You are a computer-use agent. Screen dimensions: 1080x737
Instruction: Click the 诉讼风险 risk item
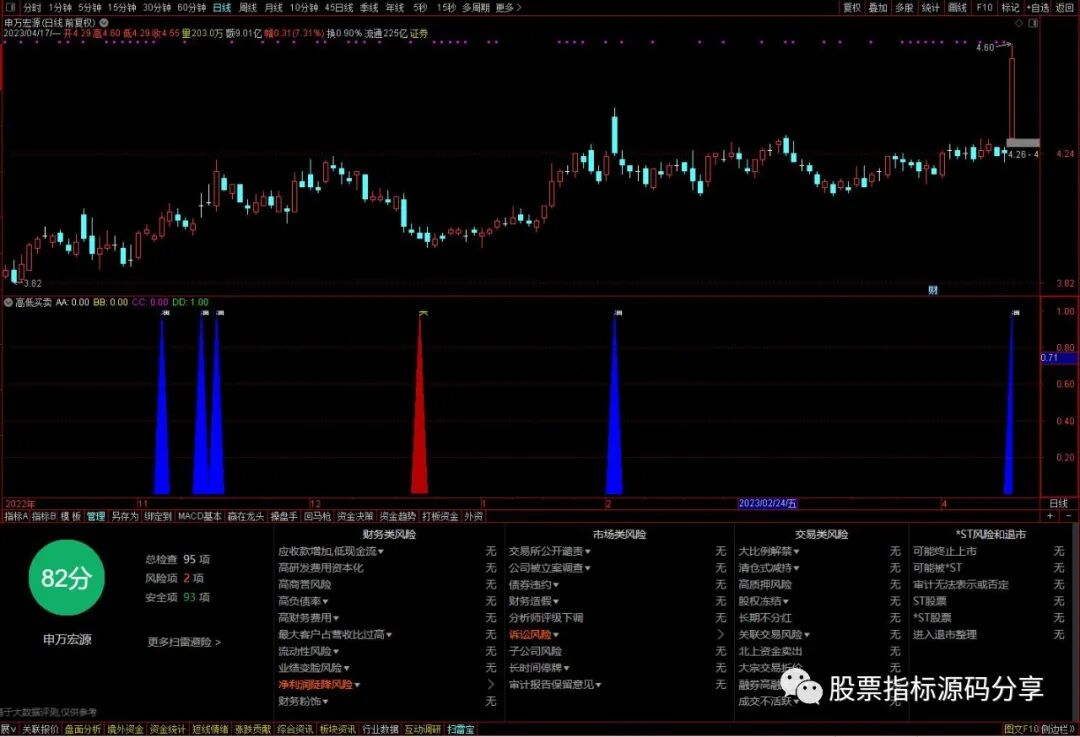530,634
